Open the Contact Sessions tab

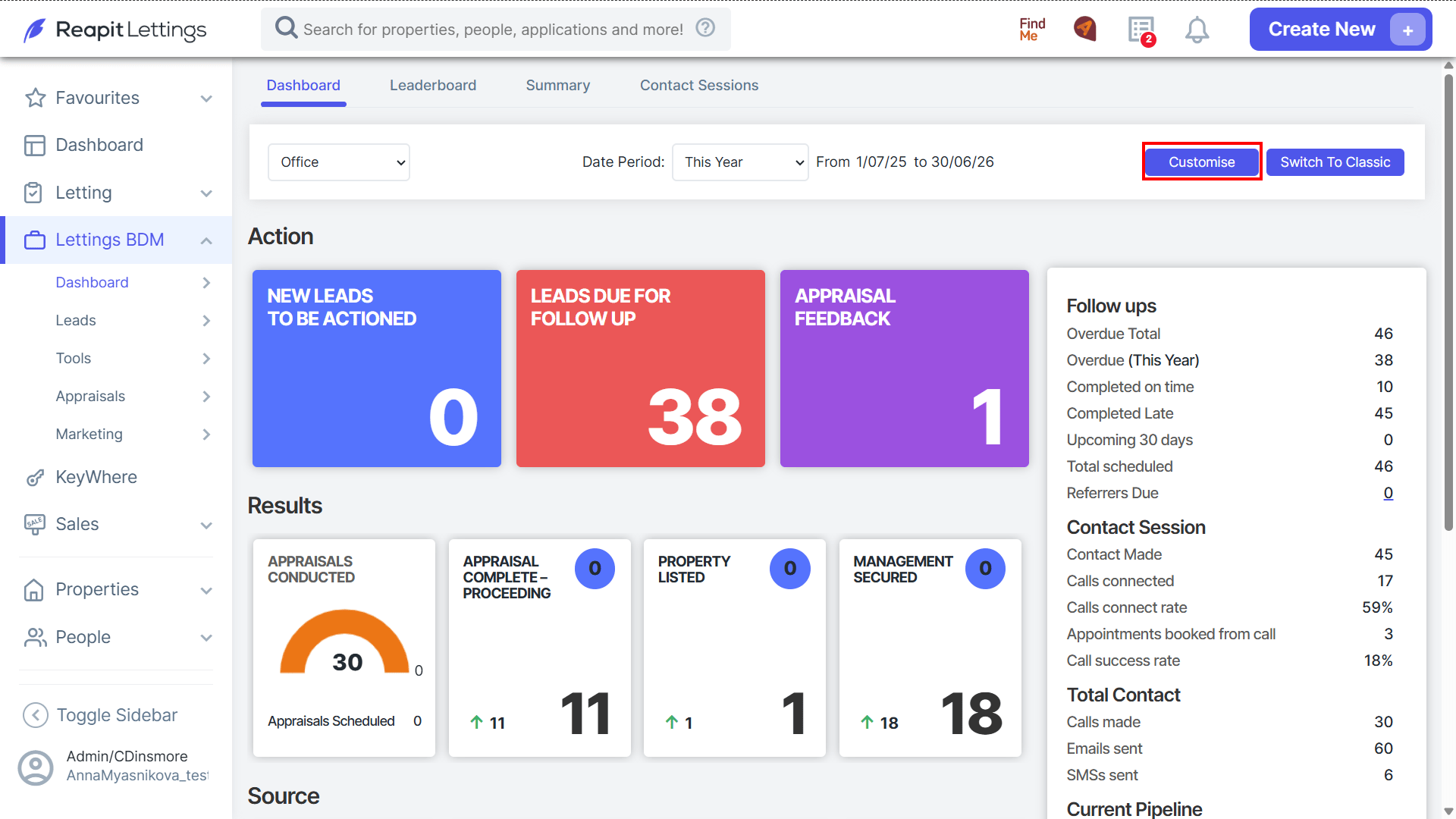pyautogui.click(x=699, y=86)
